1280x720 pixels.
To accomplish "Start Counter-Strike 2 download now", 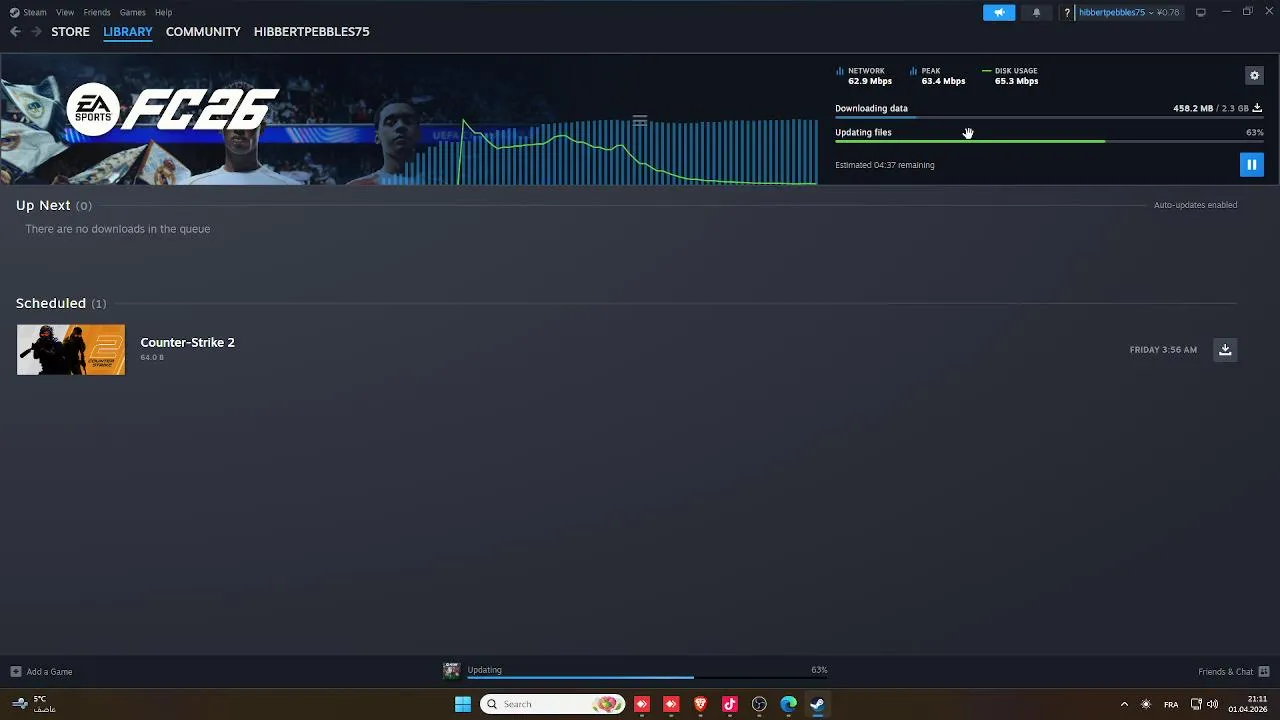I will point(1225,349).
